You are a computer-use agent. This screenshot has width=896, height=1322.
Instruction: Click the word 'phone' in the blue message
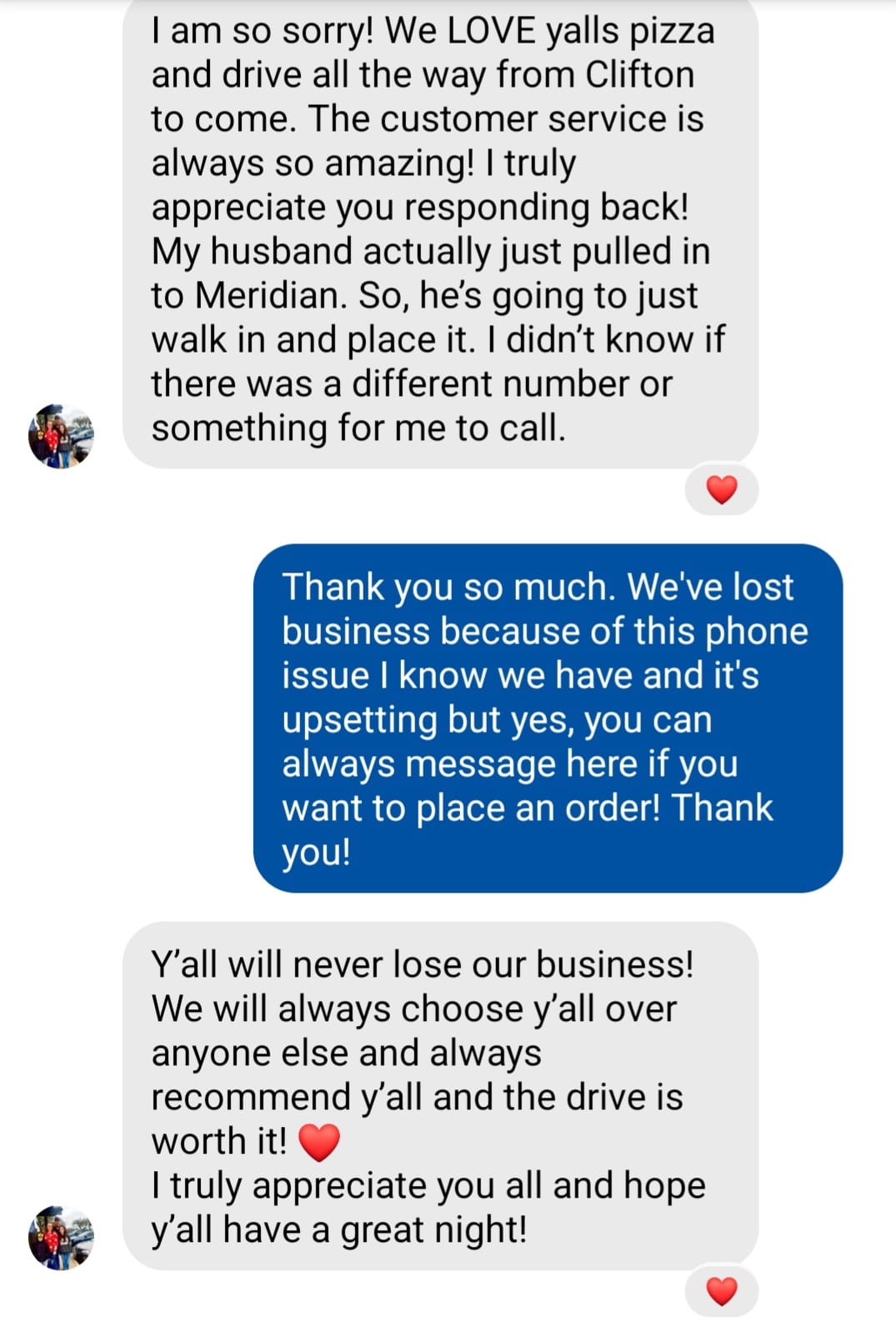point(757,632)
